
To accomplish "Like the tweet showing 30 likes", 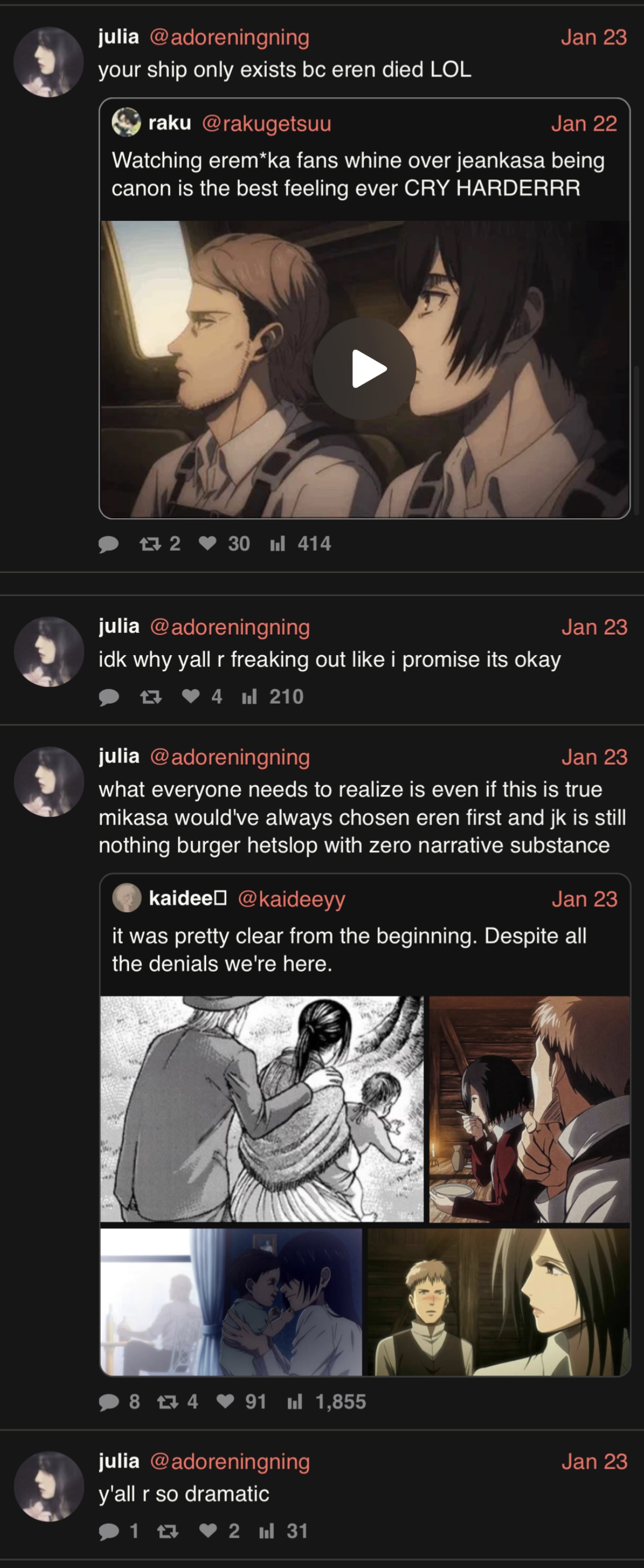I will click(x=224, y=544).
